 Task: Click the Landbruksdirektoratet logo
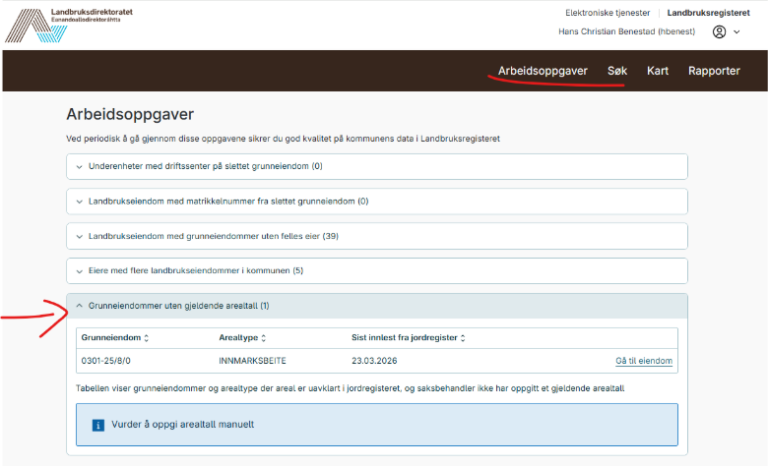69,25
